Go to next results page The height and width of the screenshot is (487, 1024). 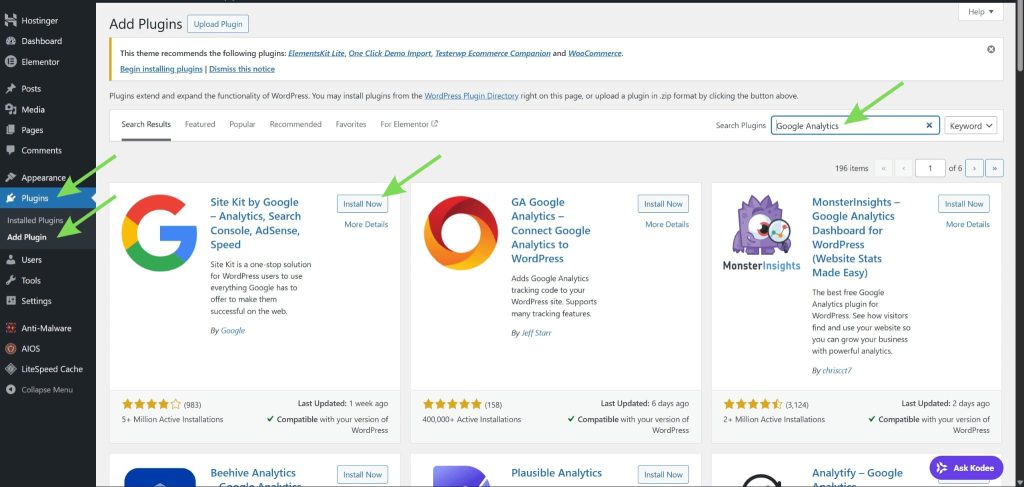pyautogui.click(x=974, y=168)
